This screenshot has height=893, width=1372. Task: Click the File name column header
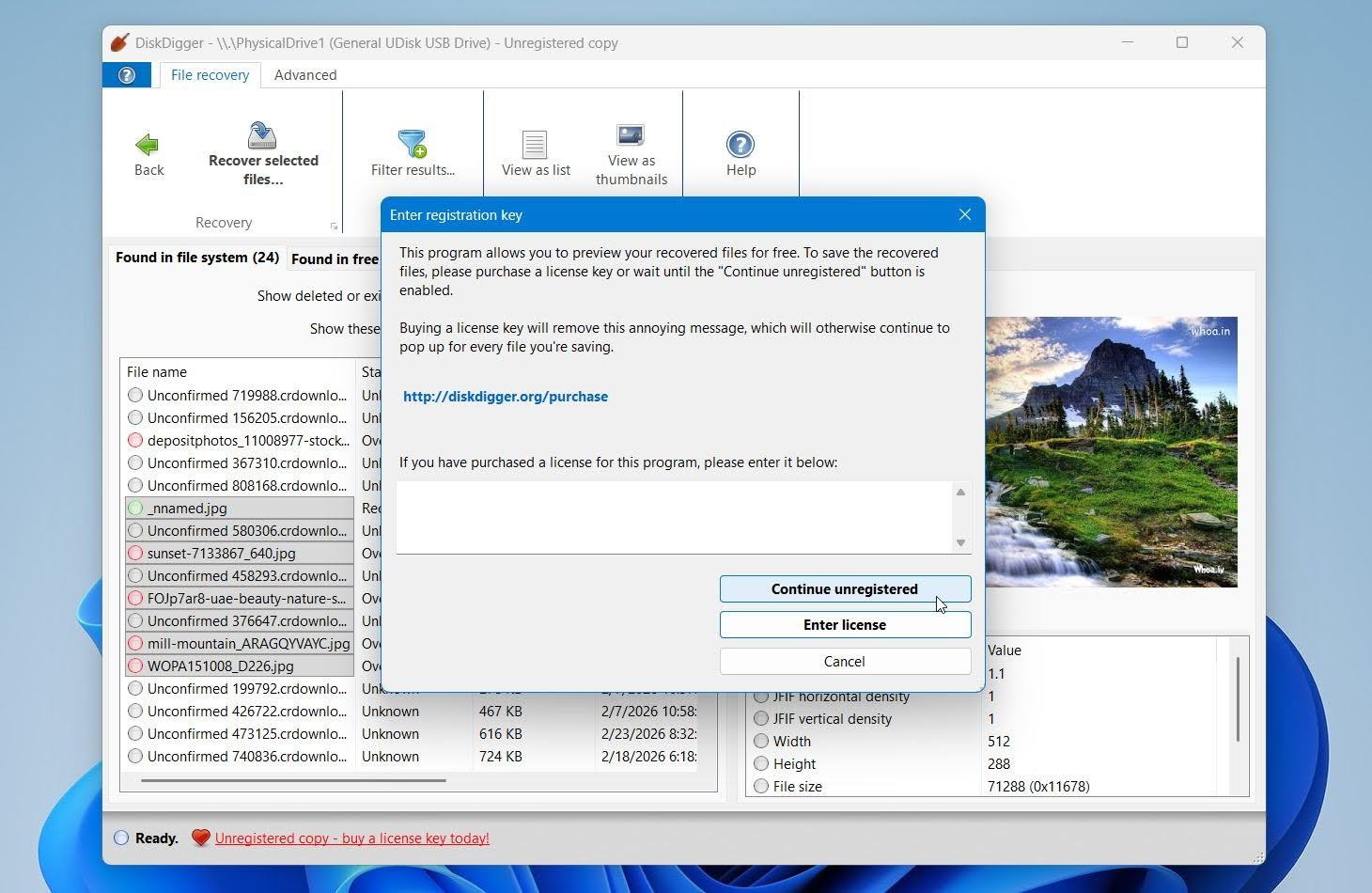238,372
